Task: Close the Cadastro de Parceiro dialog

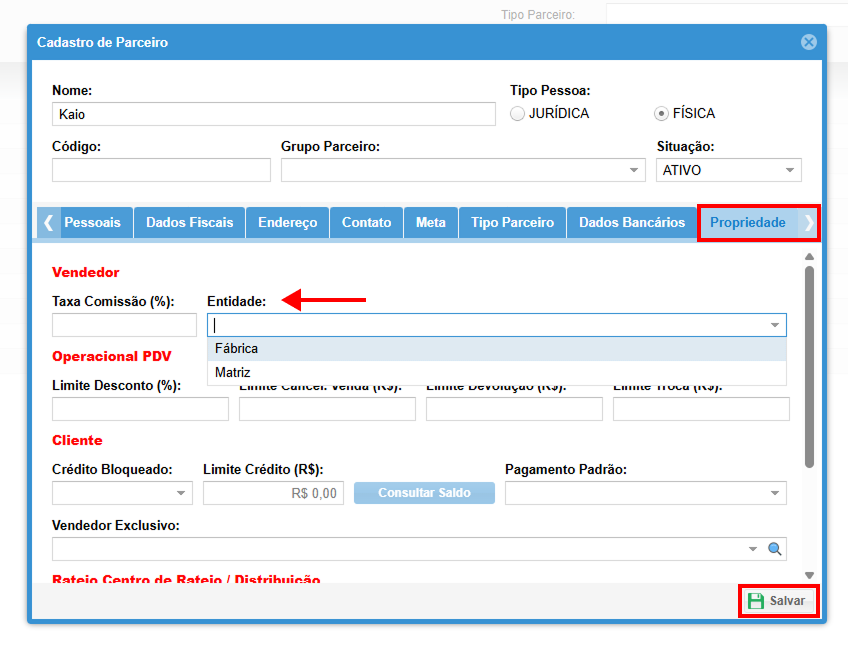Action: tap(809, 42)
